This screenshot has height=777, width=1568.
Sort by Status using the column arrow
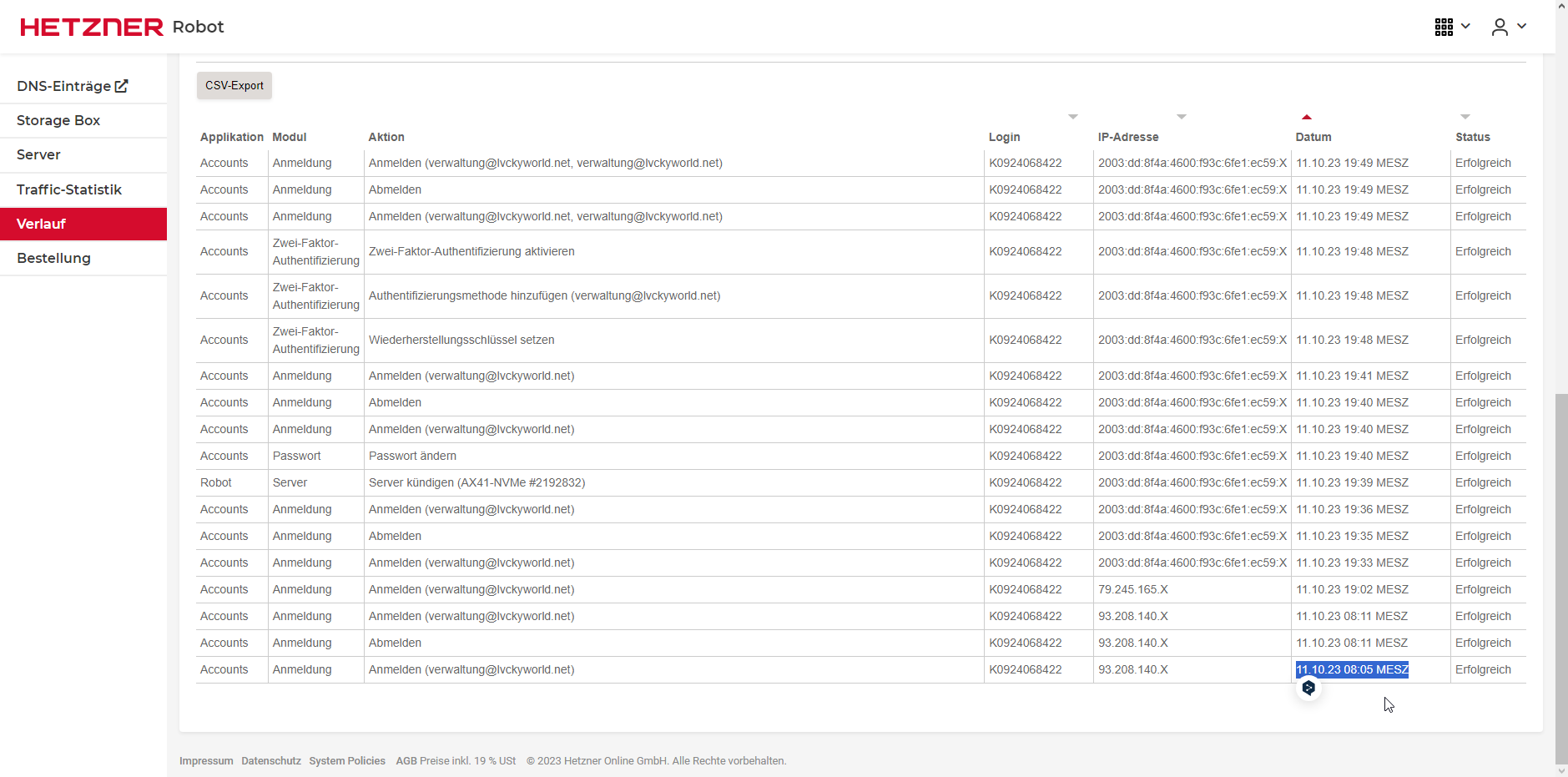pyautogui.click(x=1465, y=117)
